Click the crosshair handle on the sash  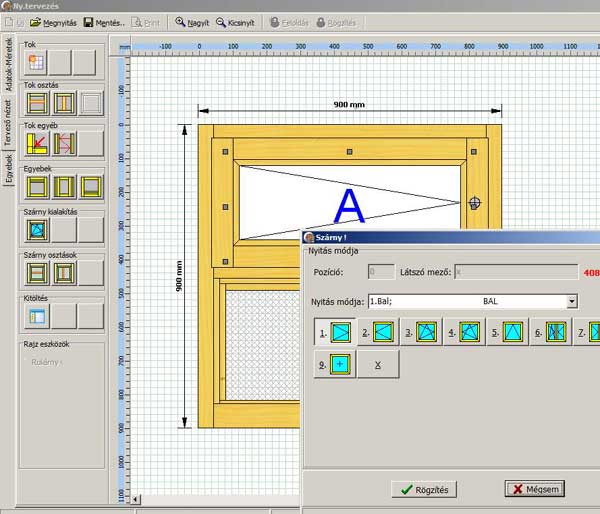click(x=474, y=203)
